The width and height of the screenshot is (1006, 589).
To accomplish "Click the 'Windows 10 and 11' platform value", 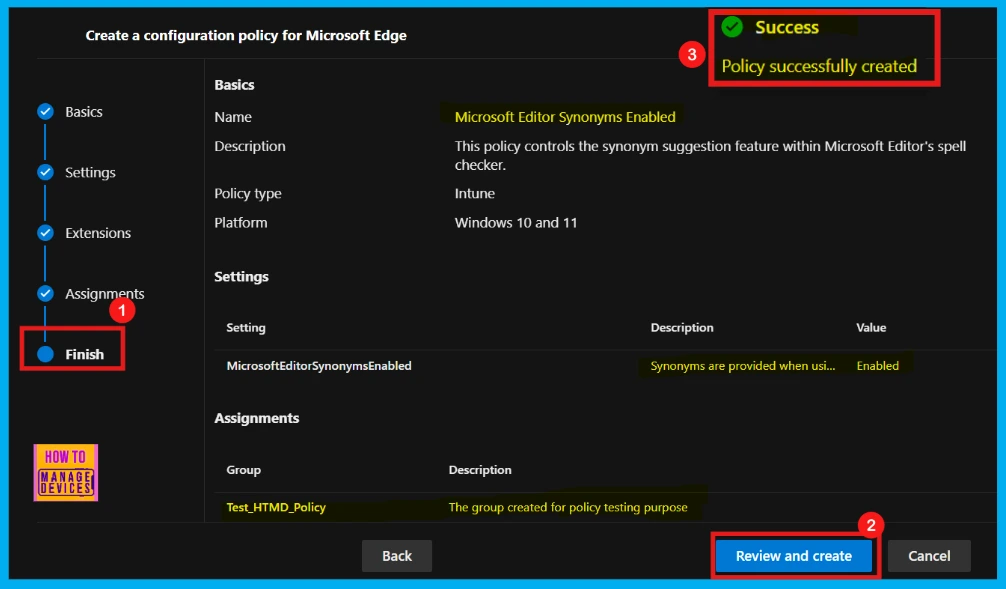I will 516,223.
